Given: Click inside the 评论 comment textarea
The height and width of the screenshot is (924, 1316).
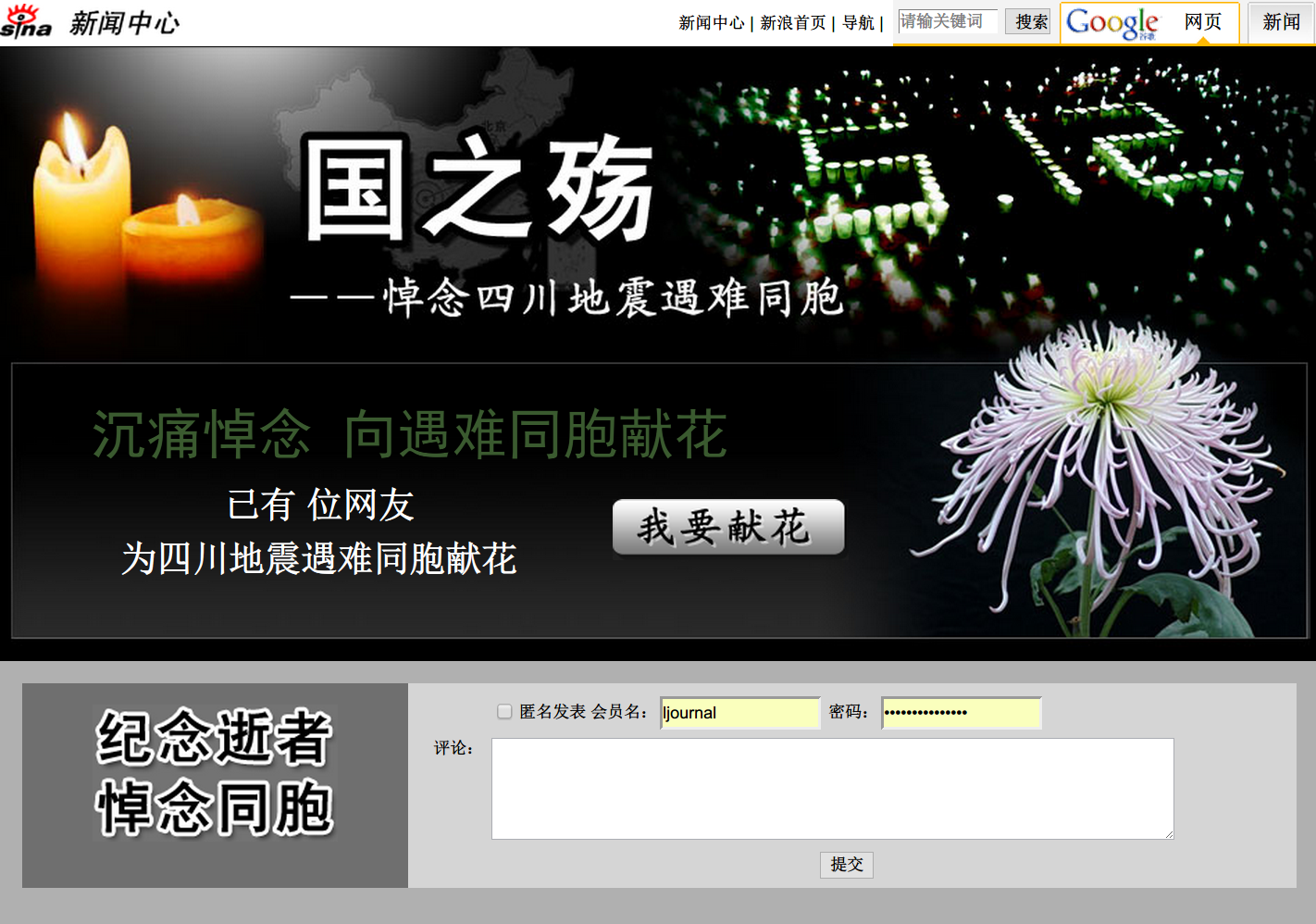Looking at the screenshot, I should tap(832, 788).
